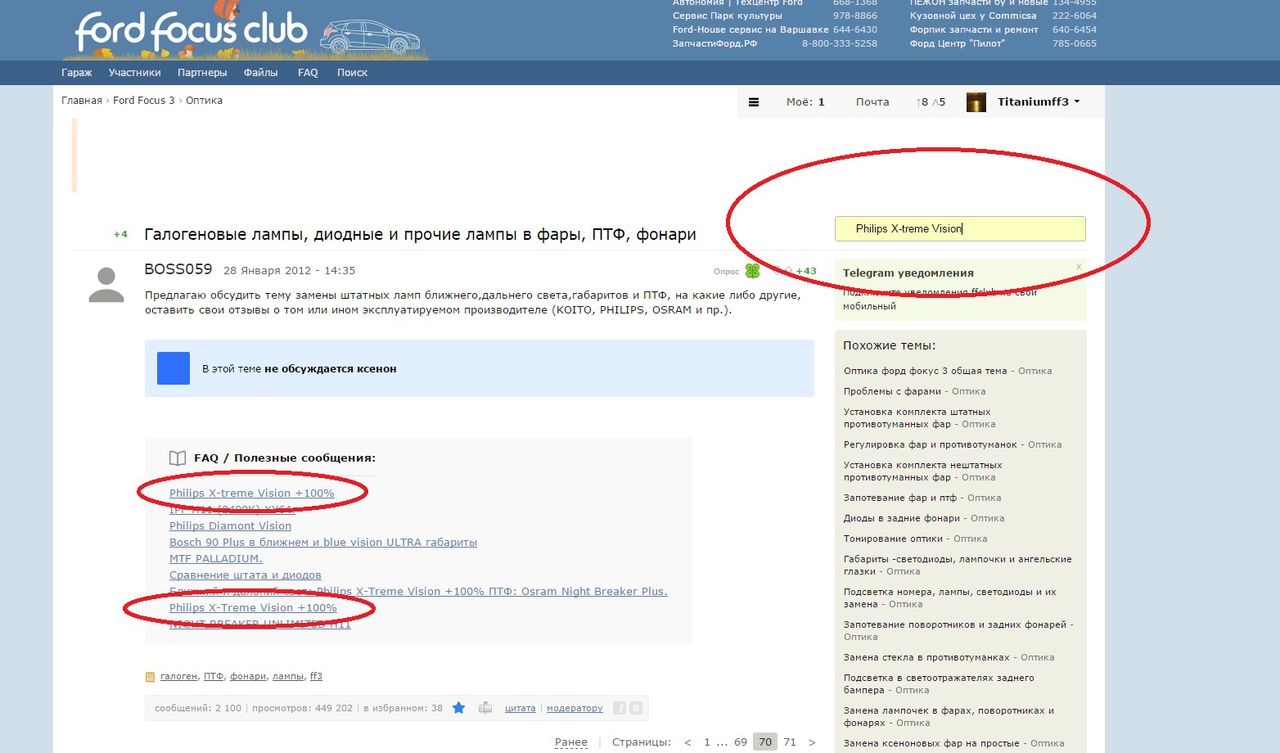The image size is (1280, 753).
Task: Click the search field with Philips X-treme Vision
Action: click(960, 229)
